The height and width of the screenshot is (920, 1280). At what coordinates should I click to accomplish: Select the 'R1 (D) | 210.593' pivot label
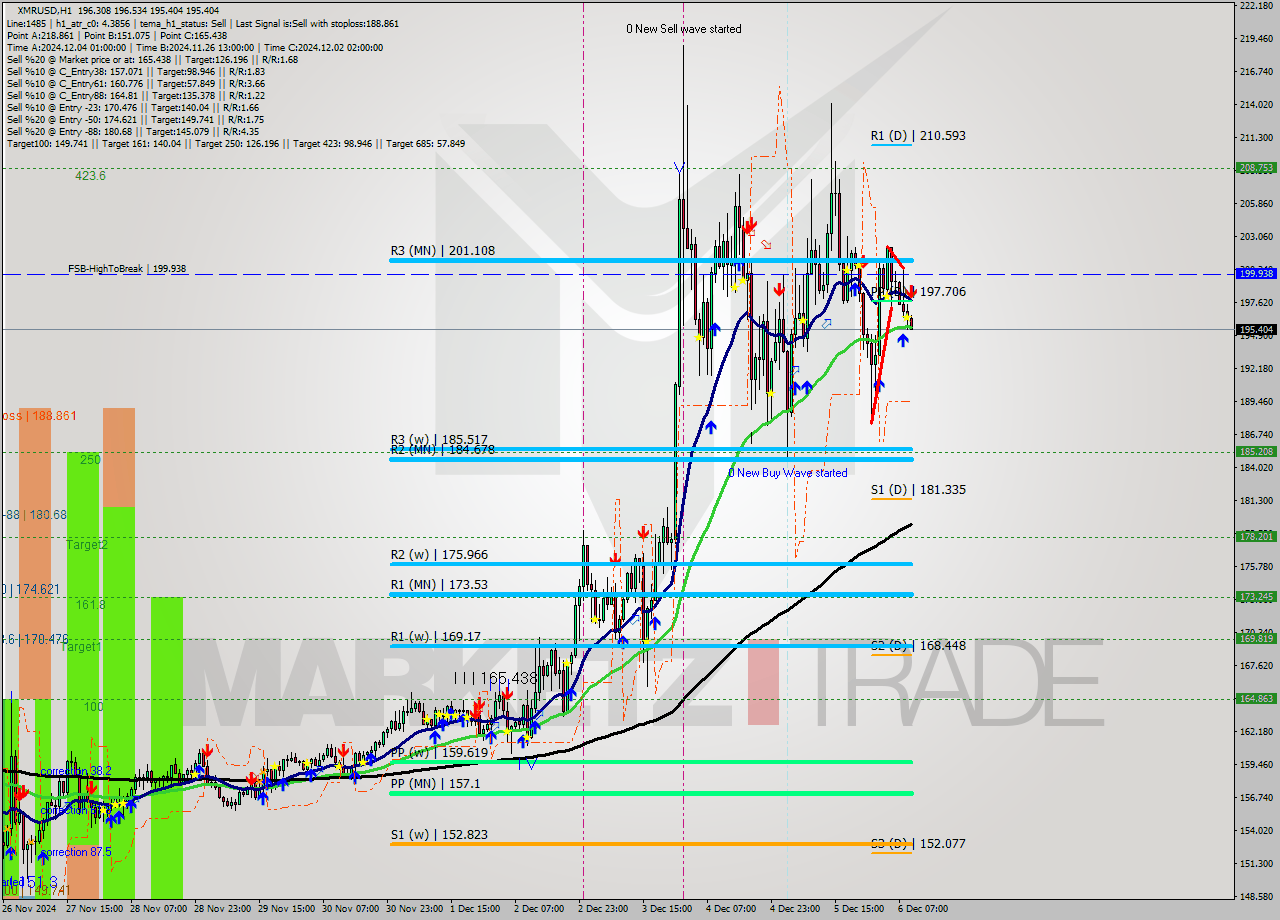(918, 135)
